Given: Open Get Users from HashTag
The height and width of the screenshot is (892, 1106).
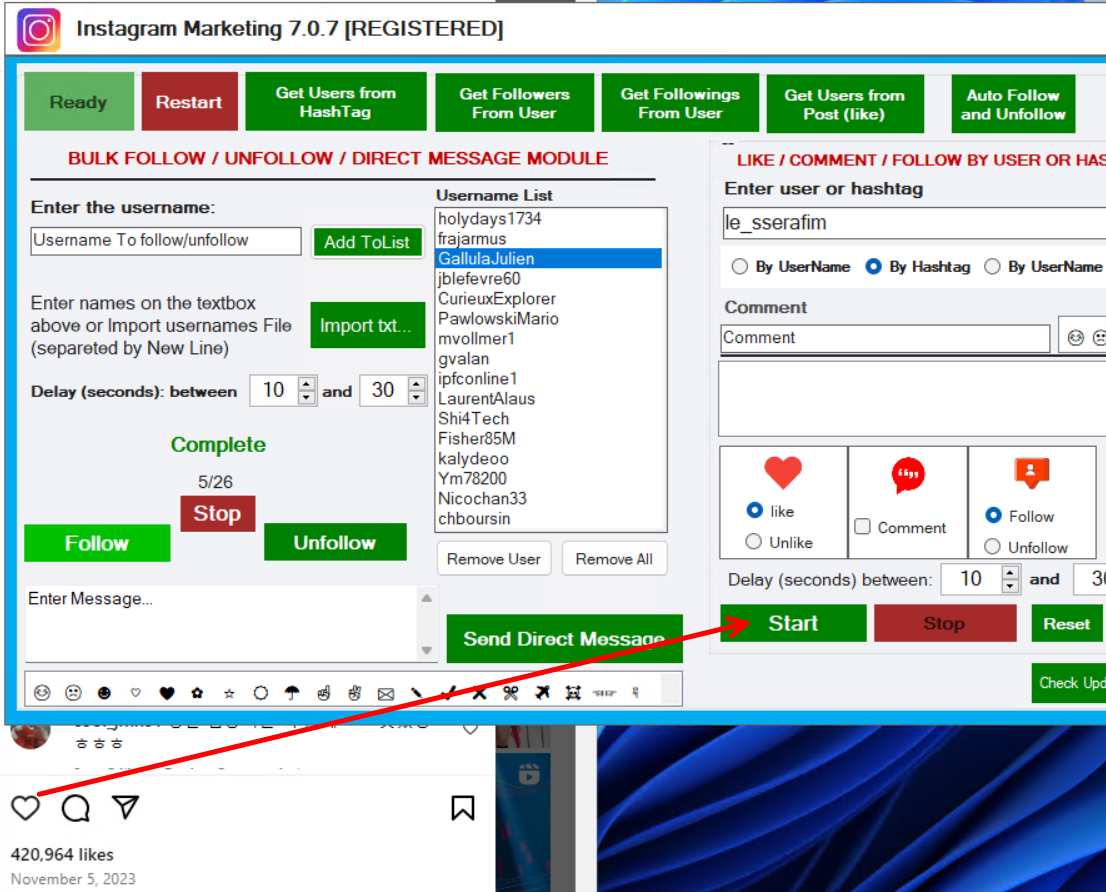Looking at the screenshot, I should [336, 102].
